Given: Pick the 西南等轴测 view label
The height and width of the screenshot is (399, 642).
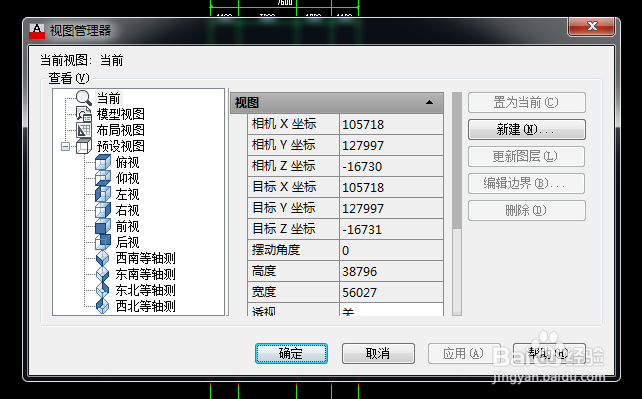Looking at the screenshot, I should click(145, 258).
